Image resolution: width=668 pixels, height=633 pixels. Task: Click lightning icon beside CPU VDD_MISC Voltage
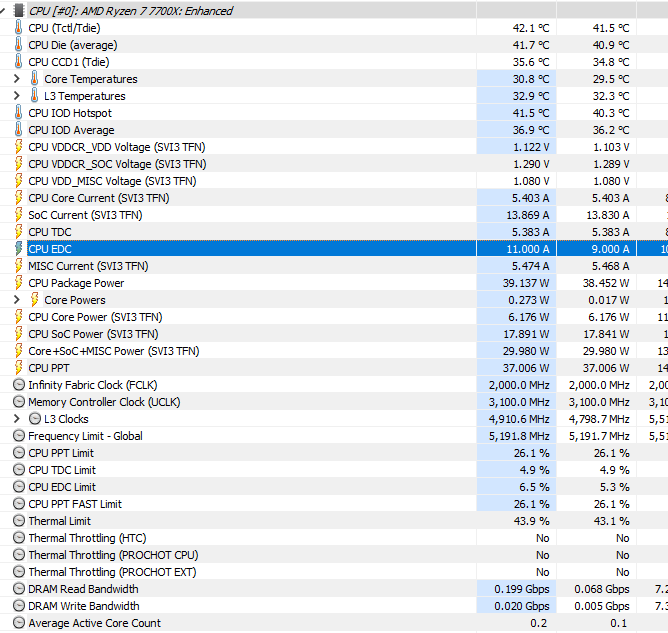tap(18, 181)
